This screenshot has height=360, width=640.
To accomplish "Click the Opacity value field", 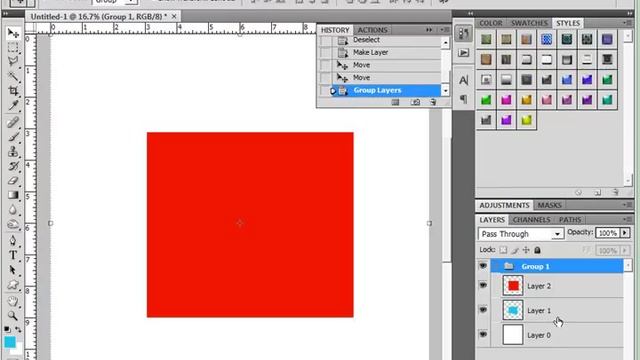I will (x=608, y=233).
